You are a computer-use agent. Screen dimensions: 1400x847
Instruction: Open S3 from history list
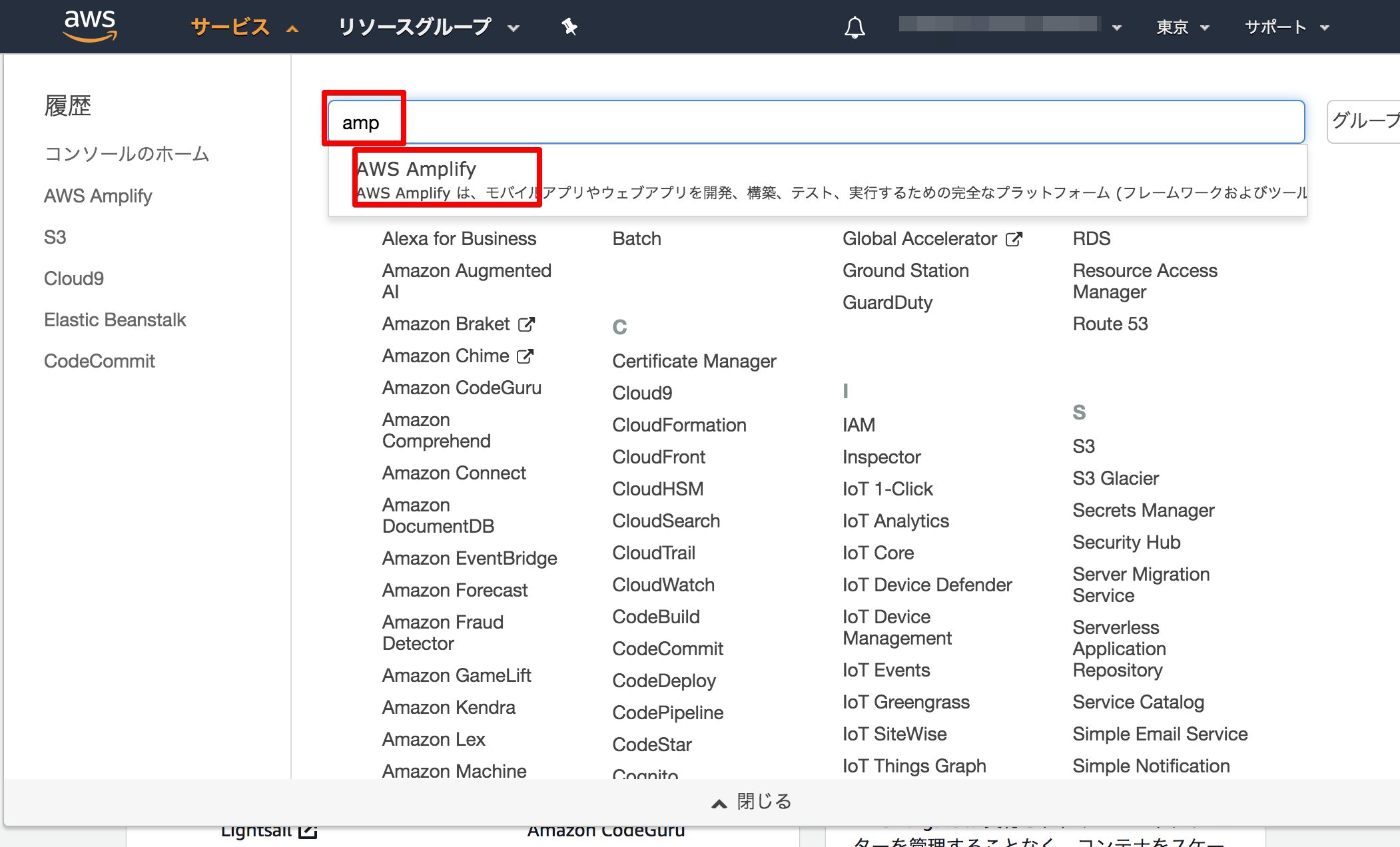[x=55, y=237]
